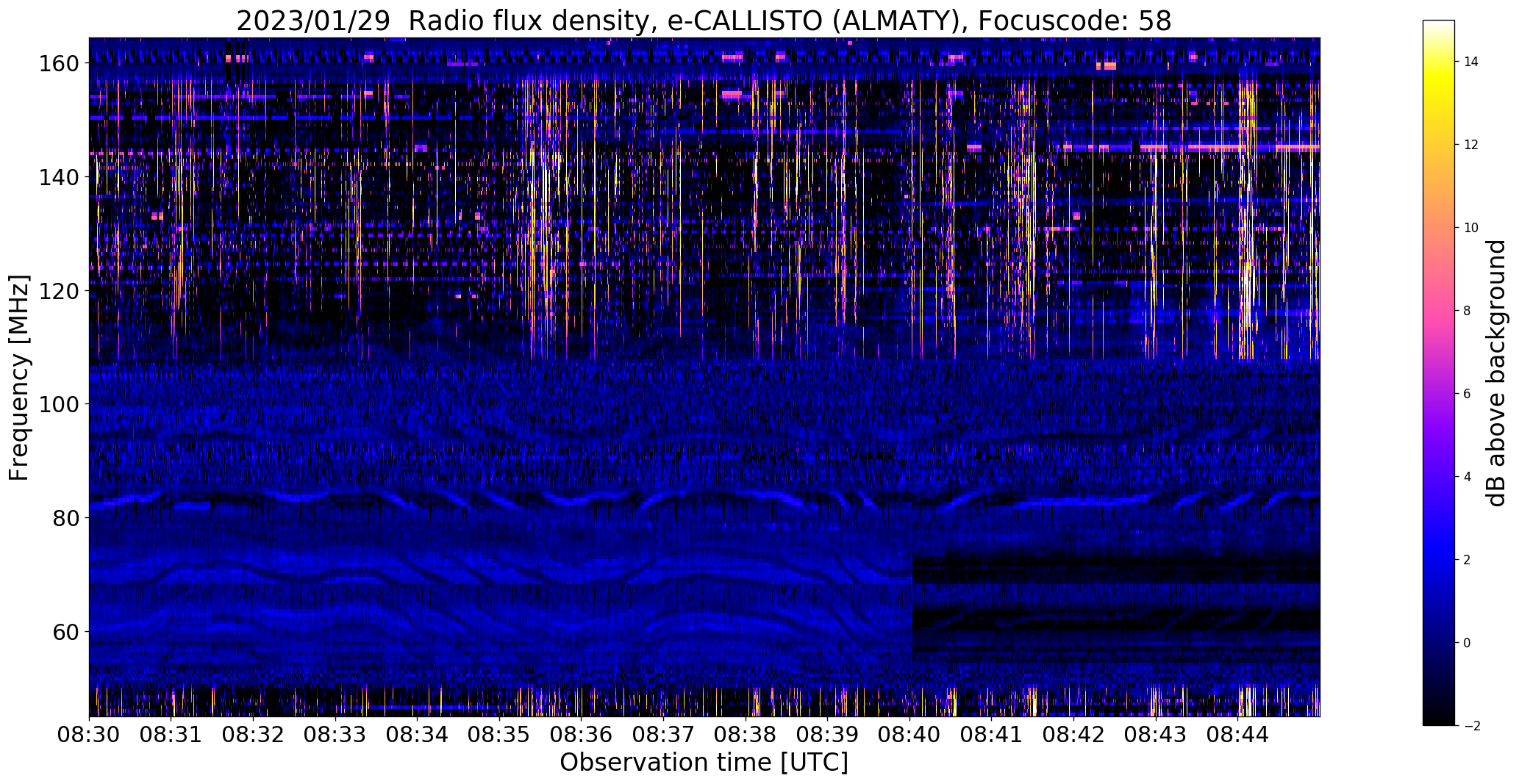This screenshot has width=1519, height=784.
Task: Click the 08:36 time tick label
Action: (x=582, y=734)
